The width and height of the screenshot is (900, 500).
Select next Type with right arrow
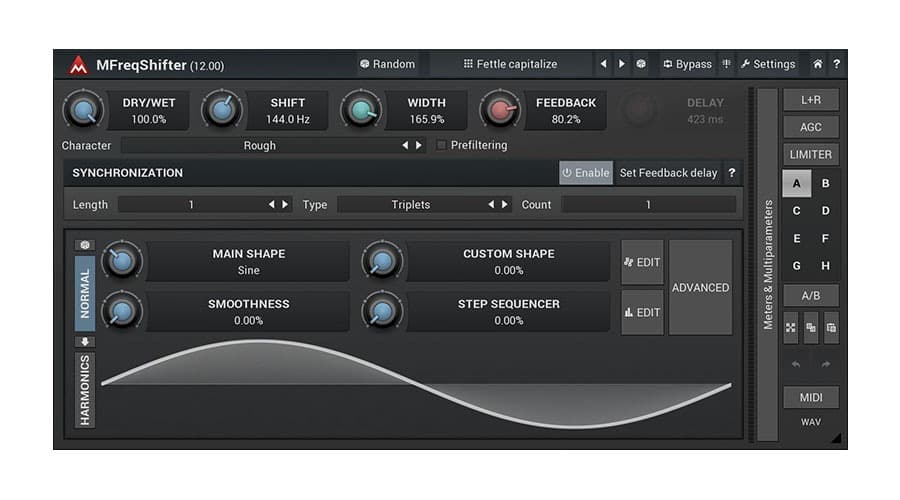pos(505,204)
